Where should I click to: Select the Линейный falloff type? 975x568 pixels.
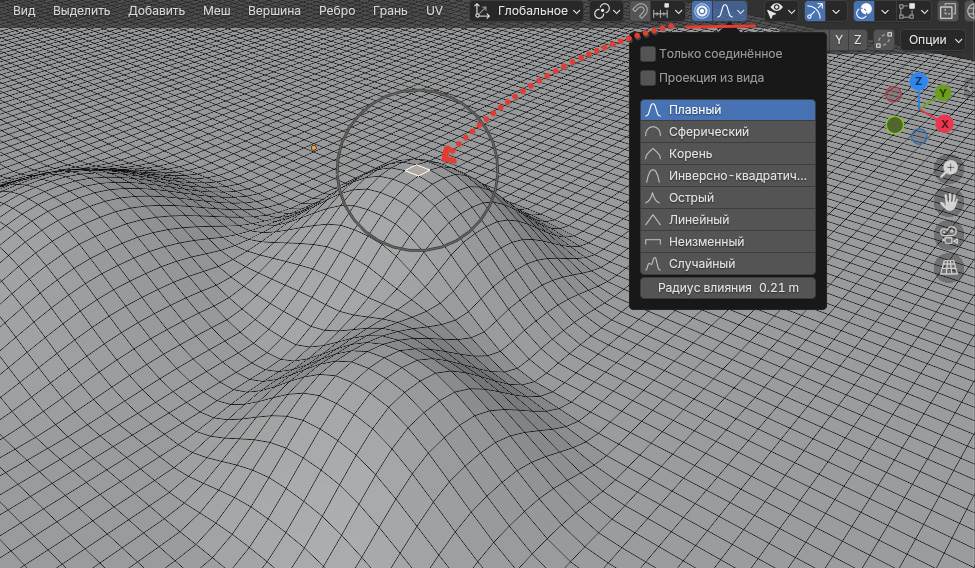(x=728, y=220)
